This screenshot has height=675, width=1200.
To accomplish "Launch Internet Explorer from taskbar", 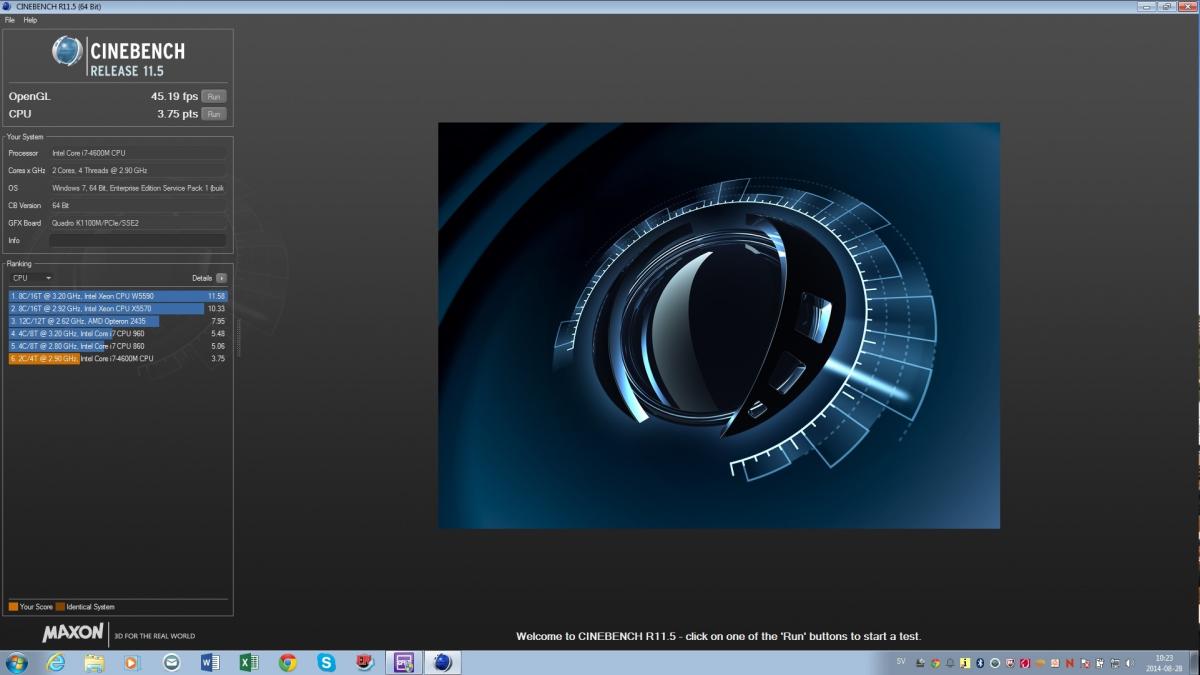I will click(56, 662).
